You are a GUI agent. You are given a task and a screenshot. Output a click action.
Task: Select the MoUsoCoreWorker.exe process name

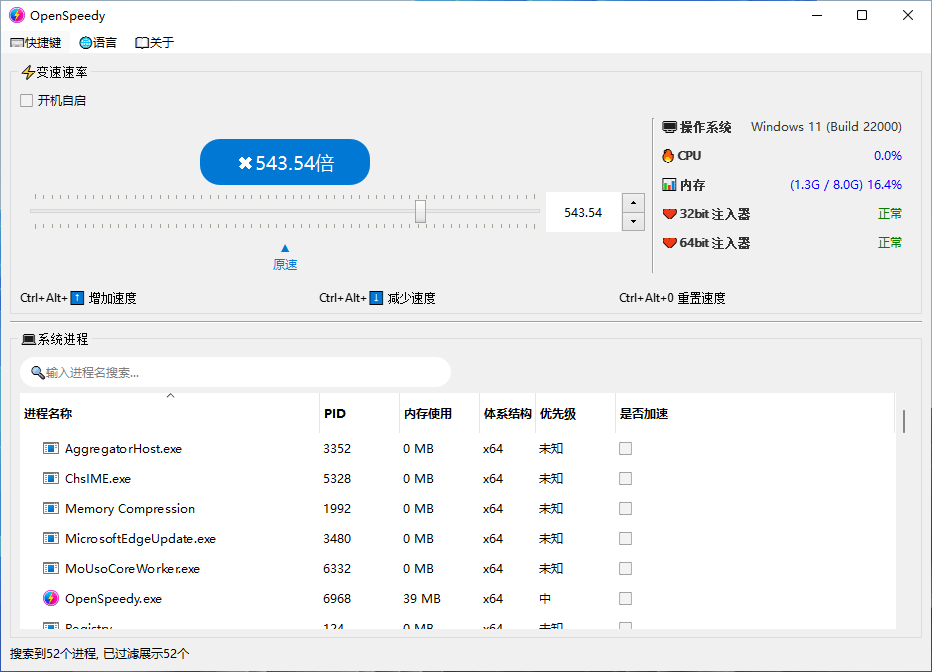[133, 569]
